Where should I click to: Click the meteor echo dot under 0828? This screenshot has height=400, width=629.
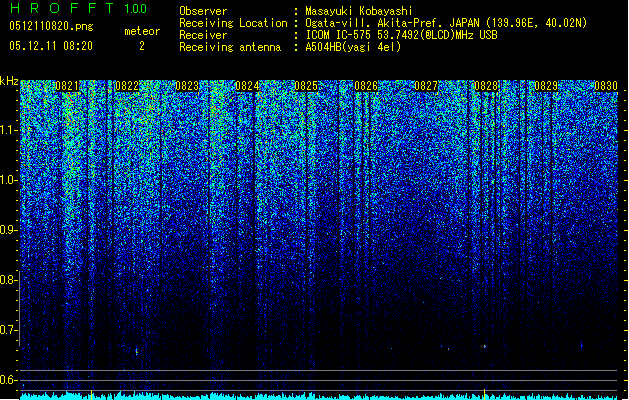click(x=485, y=346)
